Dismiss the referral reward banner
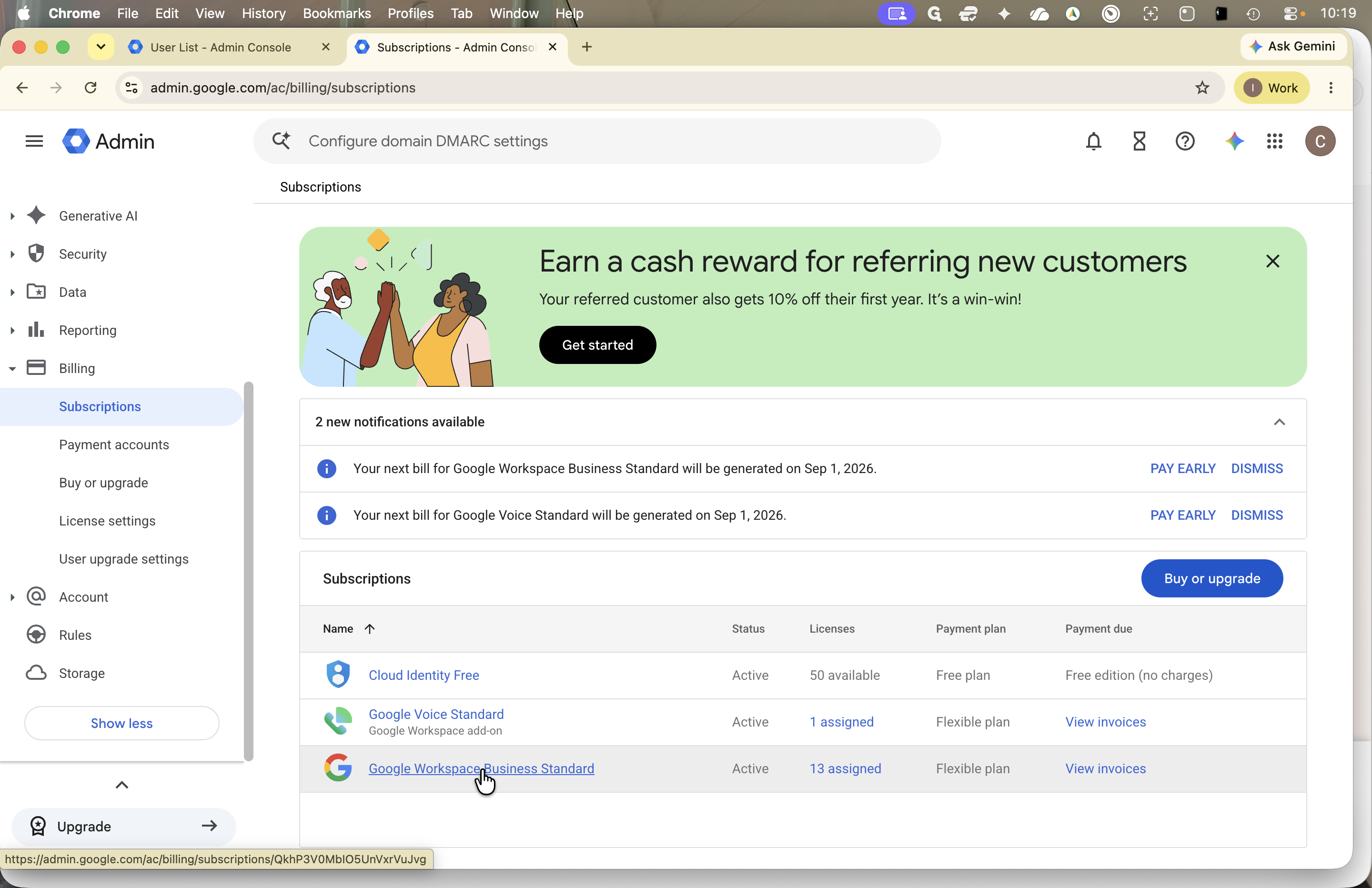 (1273, 261)
